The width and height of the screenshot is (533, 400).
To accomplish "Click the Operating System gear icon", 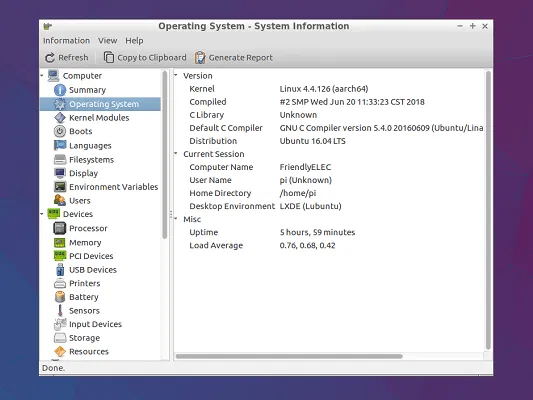I will click(x=60, y=104).
